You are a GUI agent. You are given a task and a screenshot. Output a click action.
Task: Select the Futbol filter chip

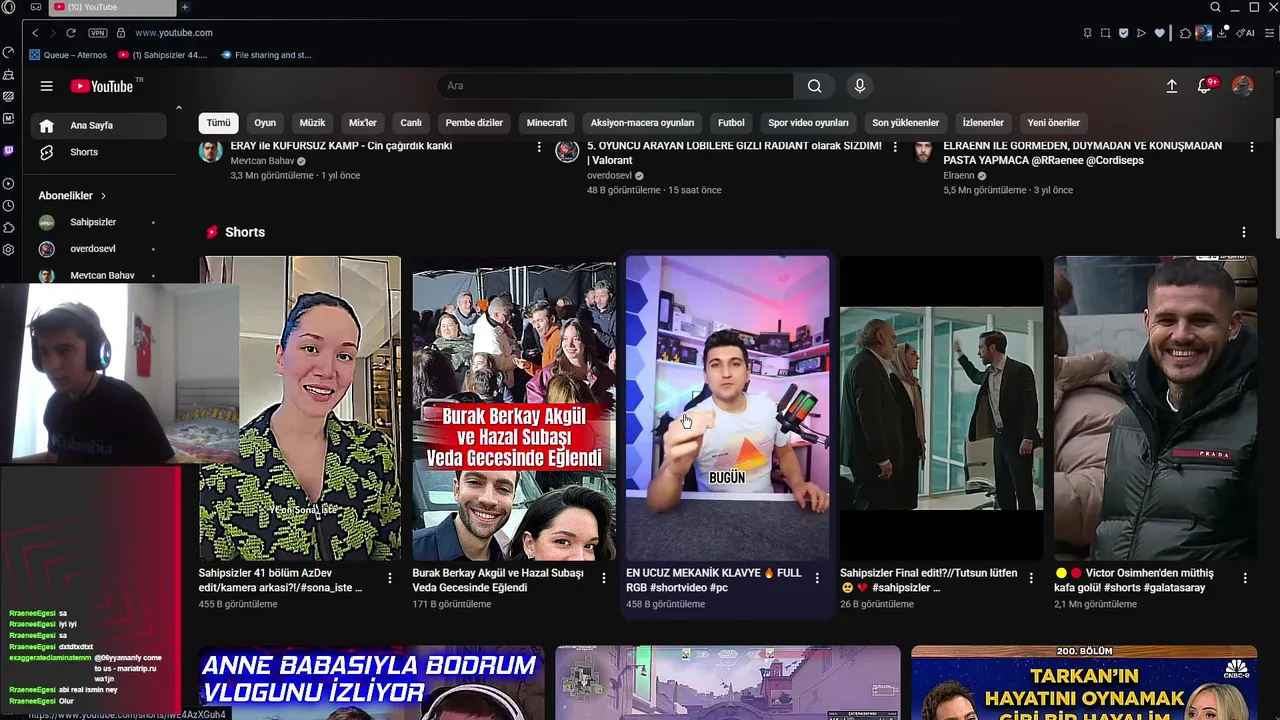coord(731,123)
